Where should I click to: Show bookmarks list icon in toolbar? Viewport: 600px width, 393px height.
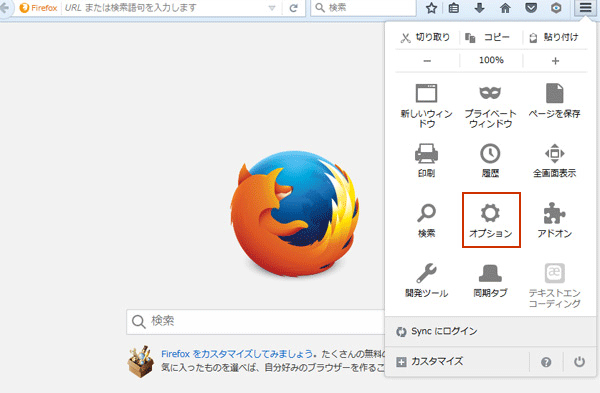(454, 8)
